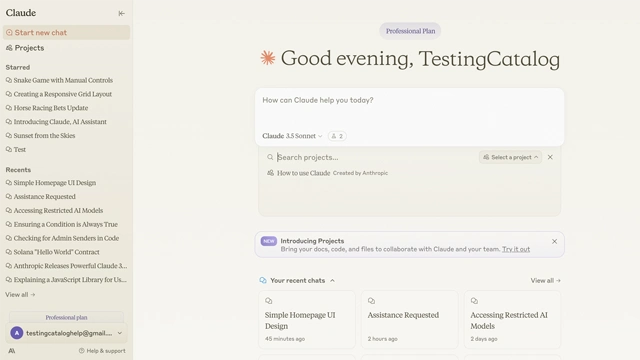Click the 2 hours ago timestamp
Viewport: 640px width, 360px height.
tap(382, 339)
